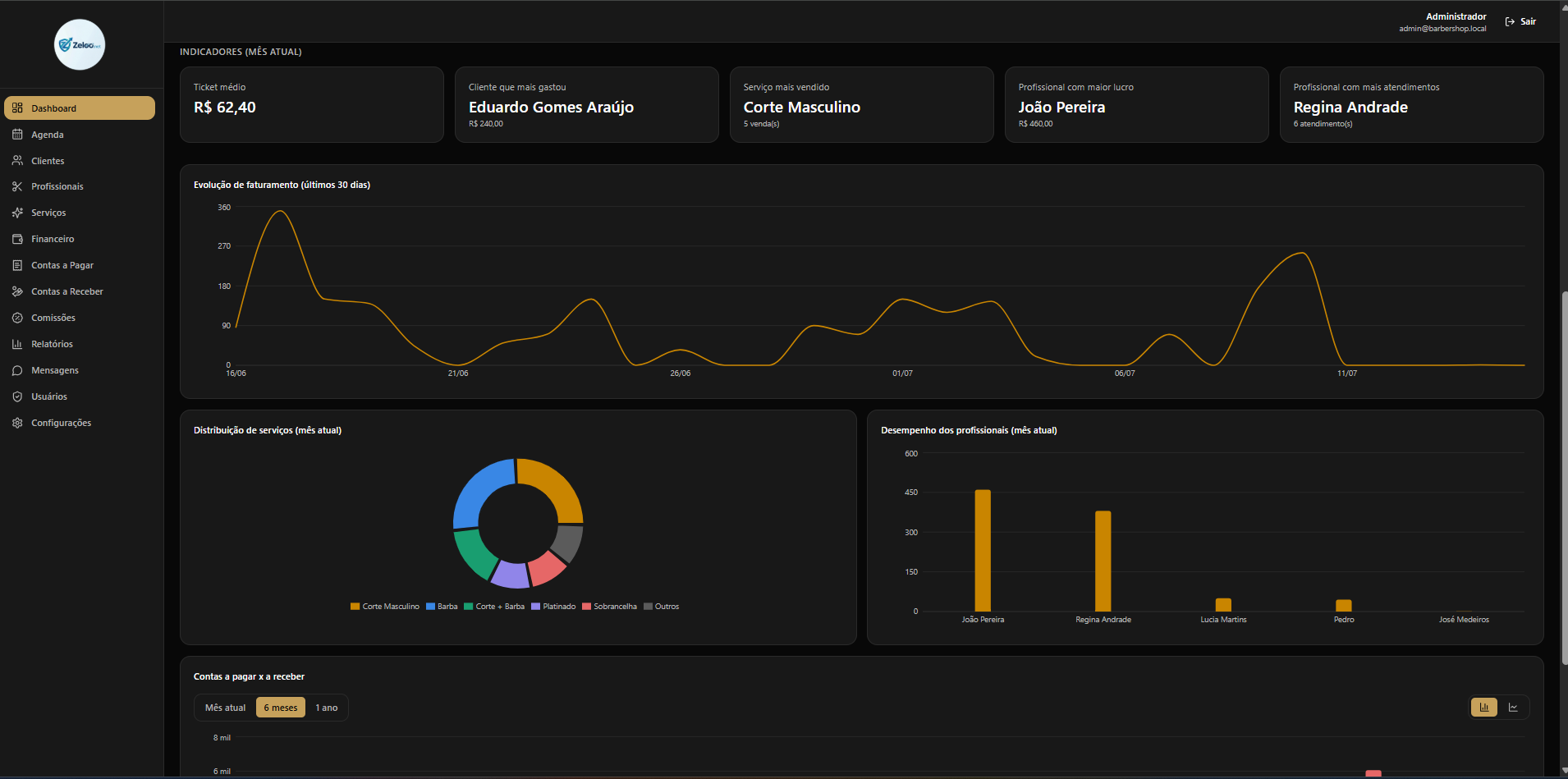Click the Sair logout arrow icon

click(1510, 21)
